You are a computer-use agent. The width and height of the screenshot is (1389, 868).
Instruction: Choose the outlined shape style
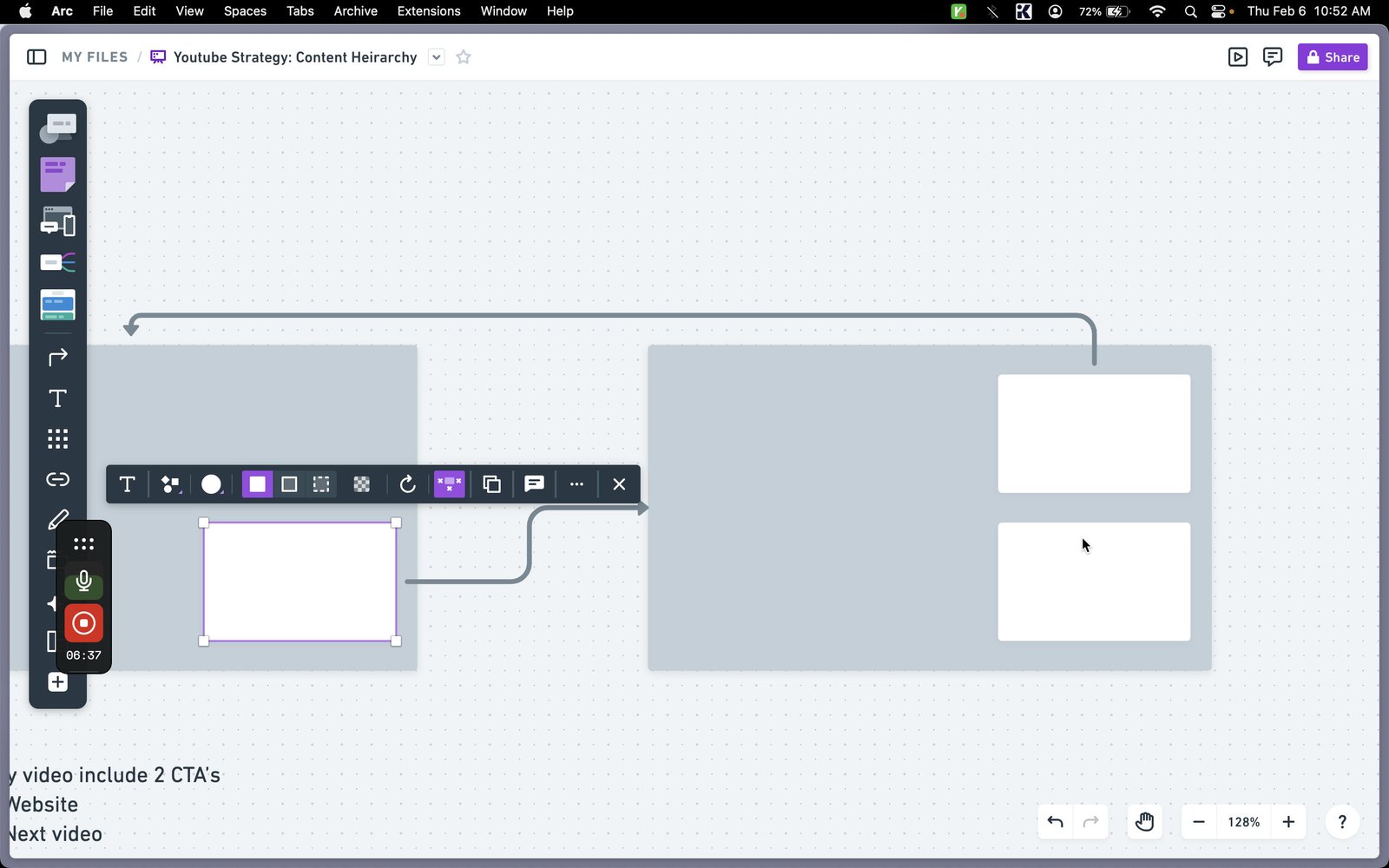[x=289, y=484]
